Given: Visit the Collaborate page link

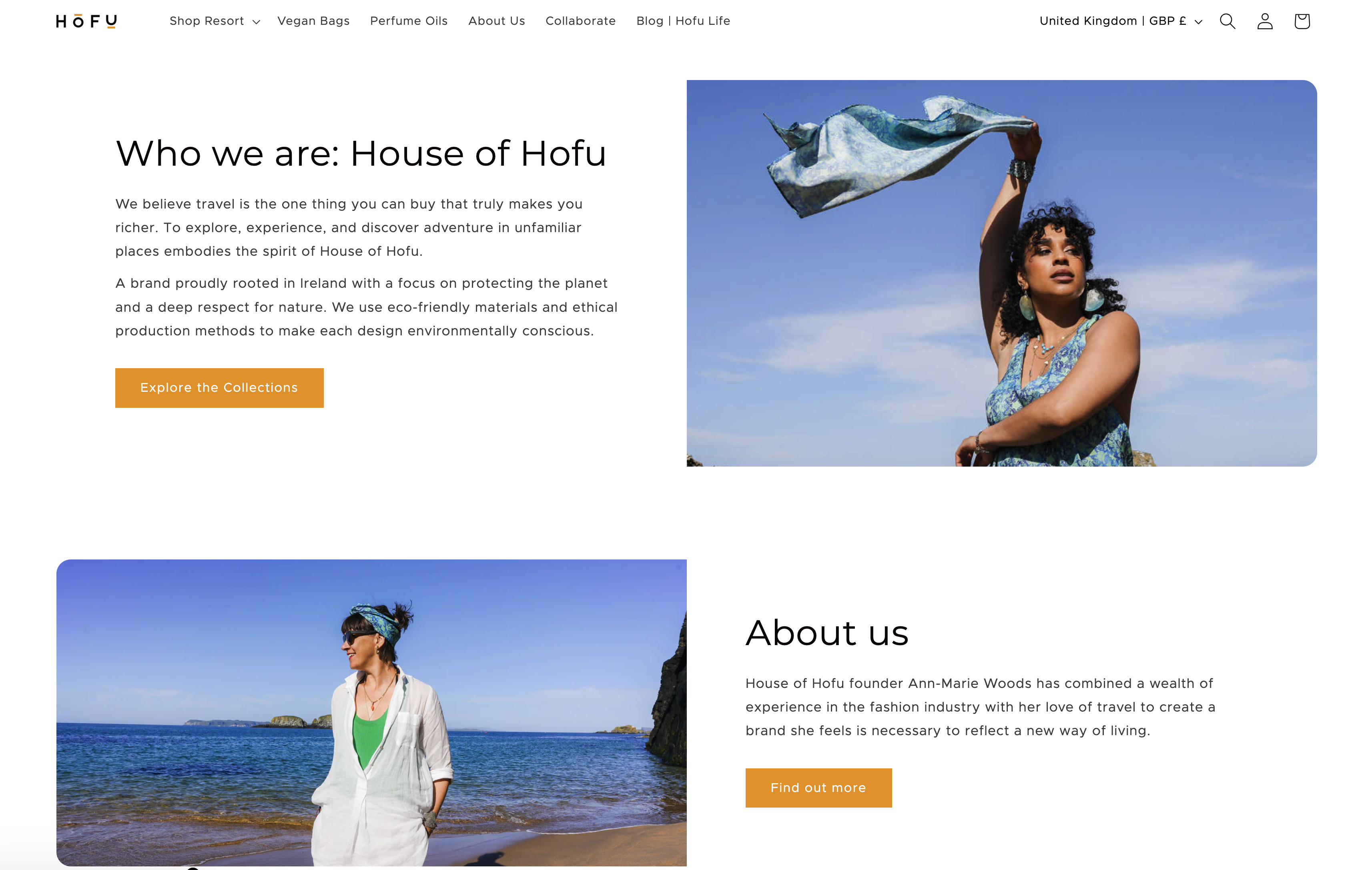Looking at the screenshot, I should click(581, 21).
